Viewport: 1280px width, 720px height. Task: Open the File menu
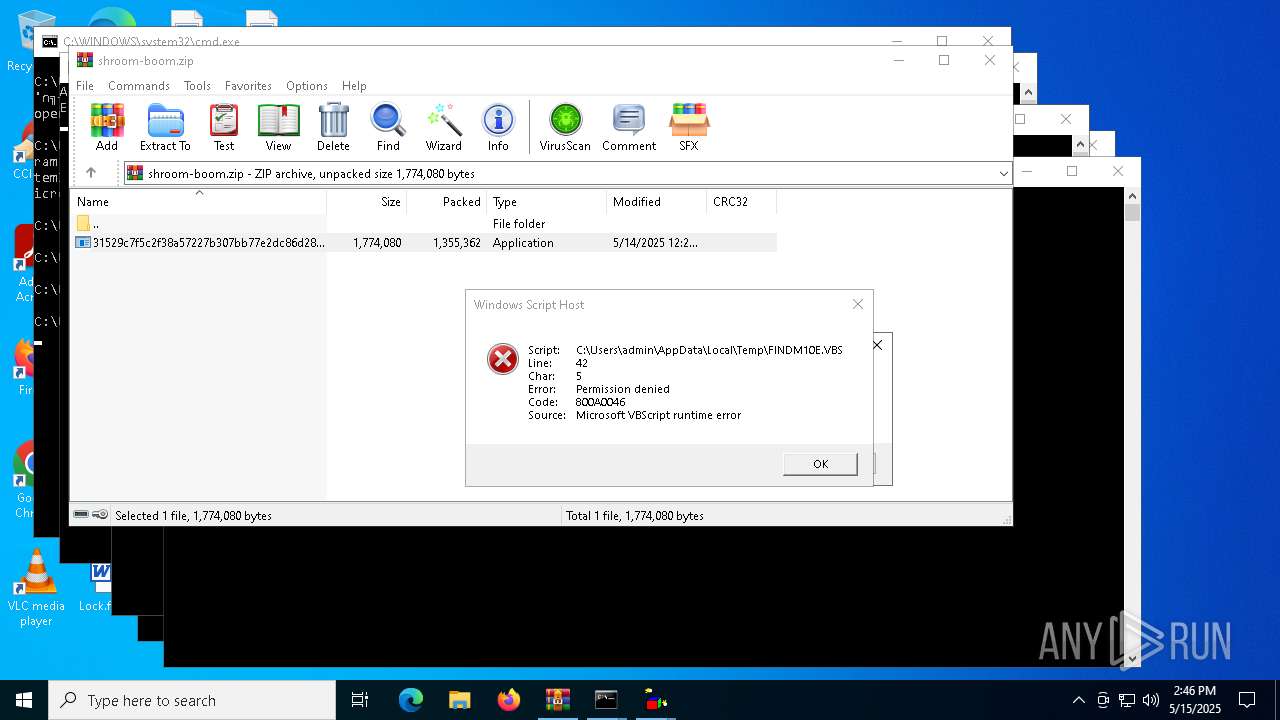tap(85, 86)
